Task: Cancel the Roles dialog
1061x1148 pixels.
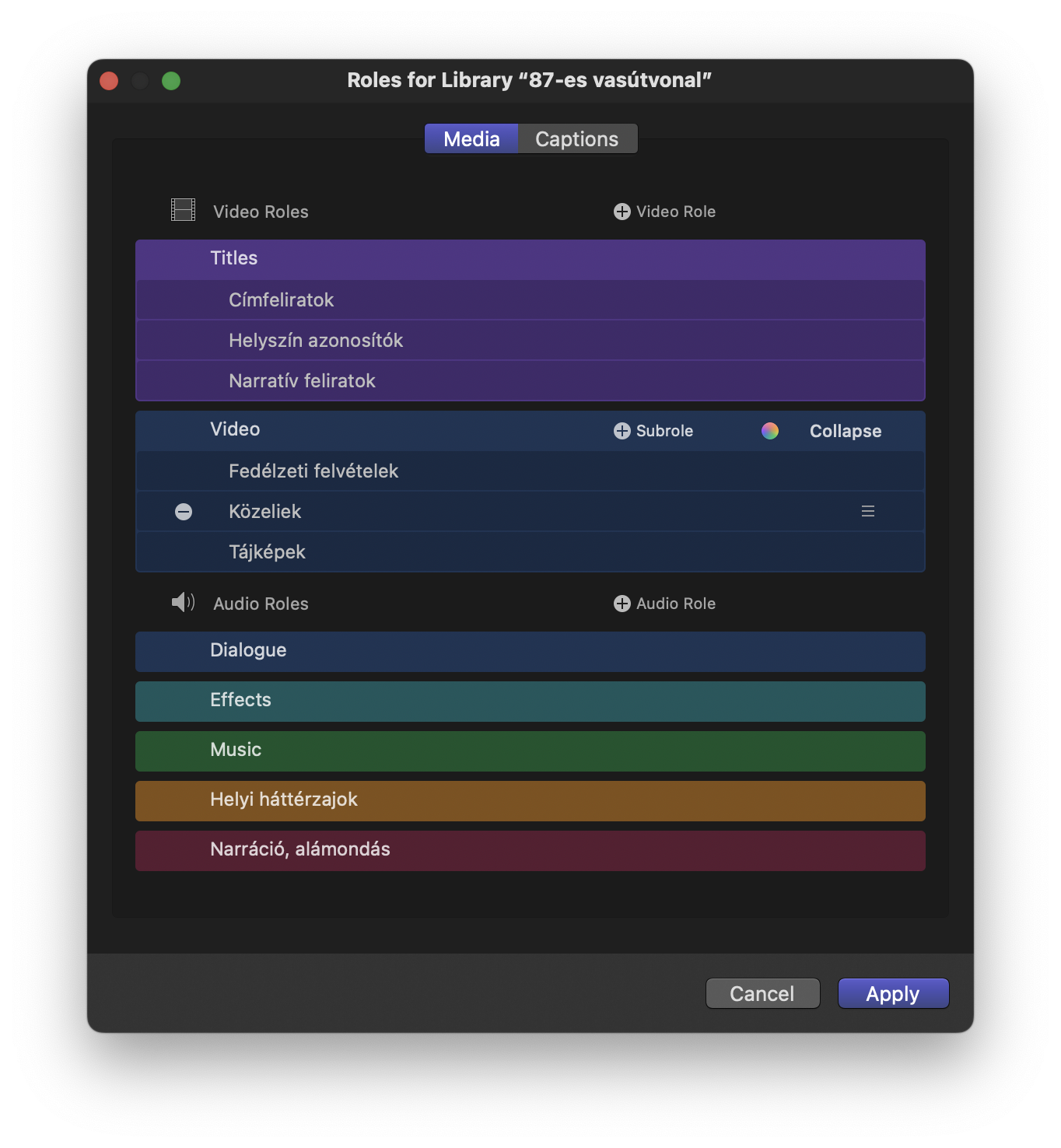Action: point(762,993)
